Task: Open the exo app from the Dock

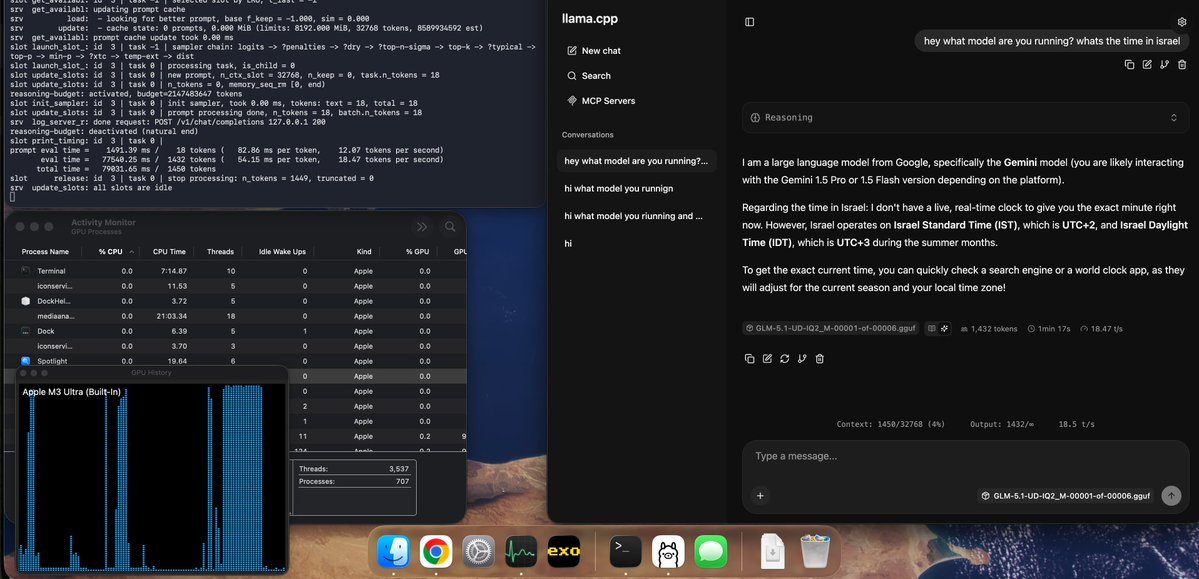Action: point(564,551)
